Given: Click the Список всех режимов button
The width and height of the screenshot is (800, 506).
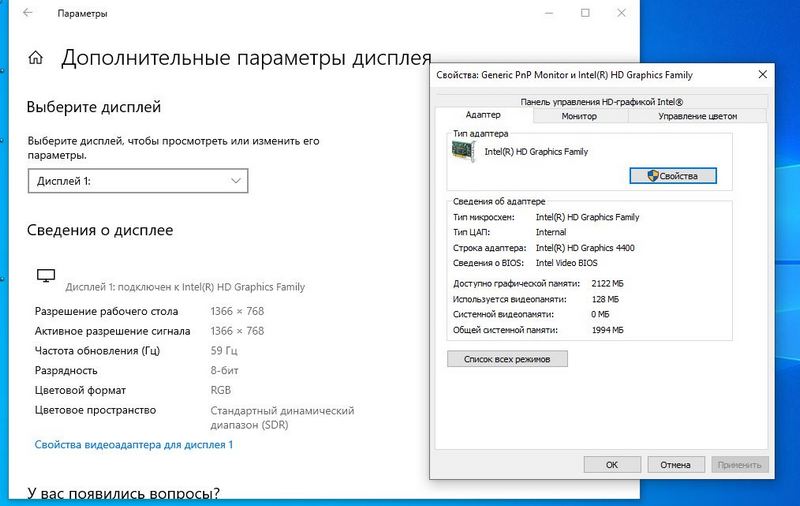Looking at the screenshot, I should (x=507, y=358).
